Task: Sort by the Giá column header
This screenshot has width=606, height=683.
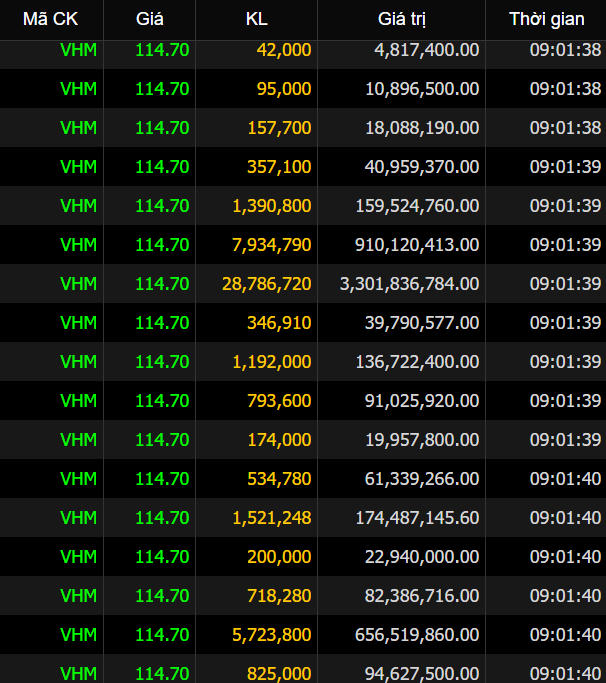Action: coord(150,19)
